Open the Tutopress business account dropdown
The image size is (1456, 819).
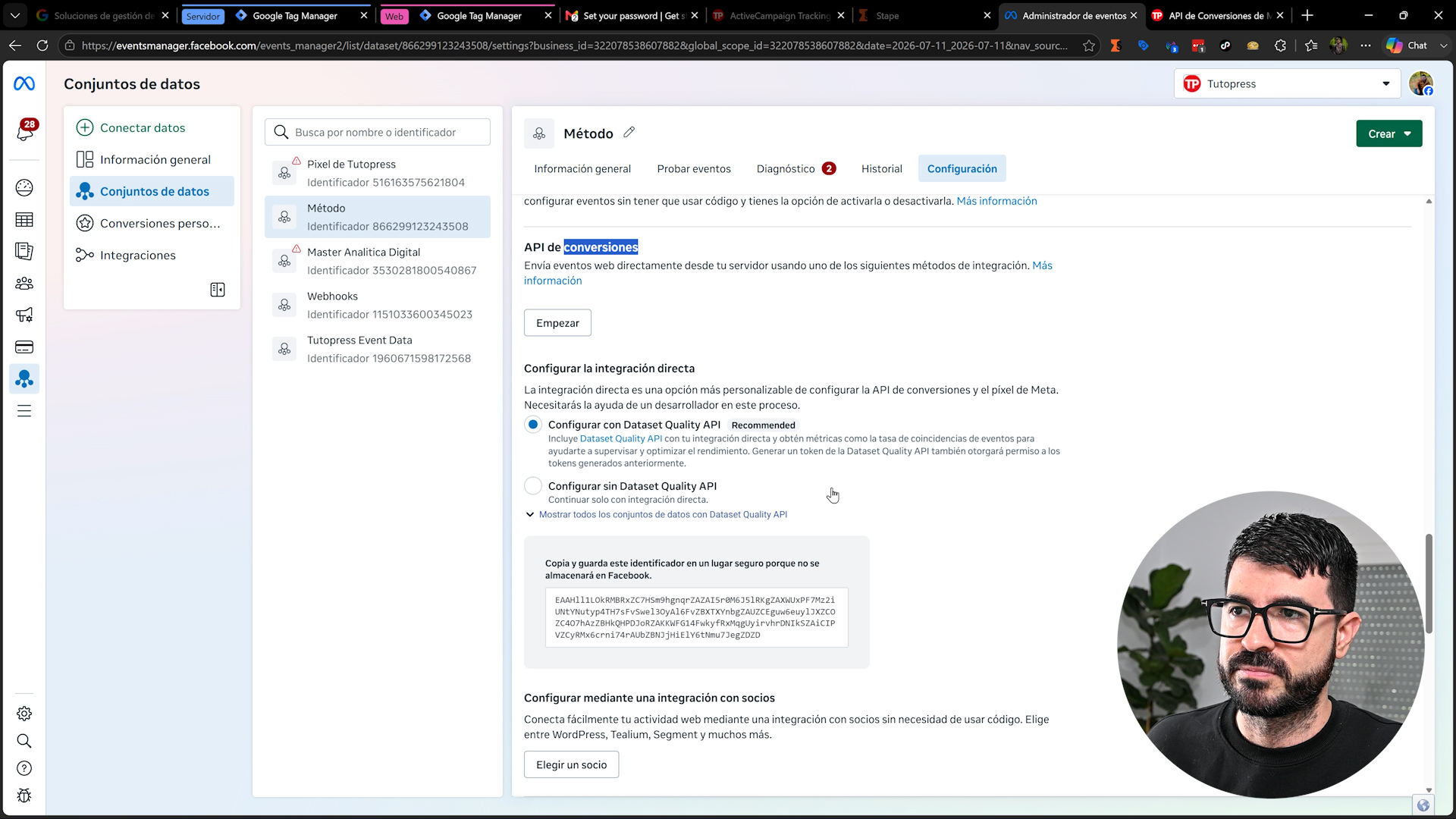[x=1287, y=83]
